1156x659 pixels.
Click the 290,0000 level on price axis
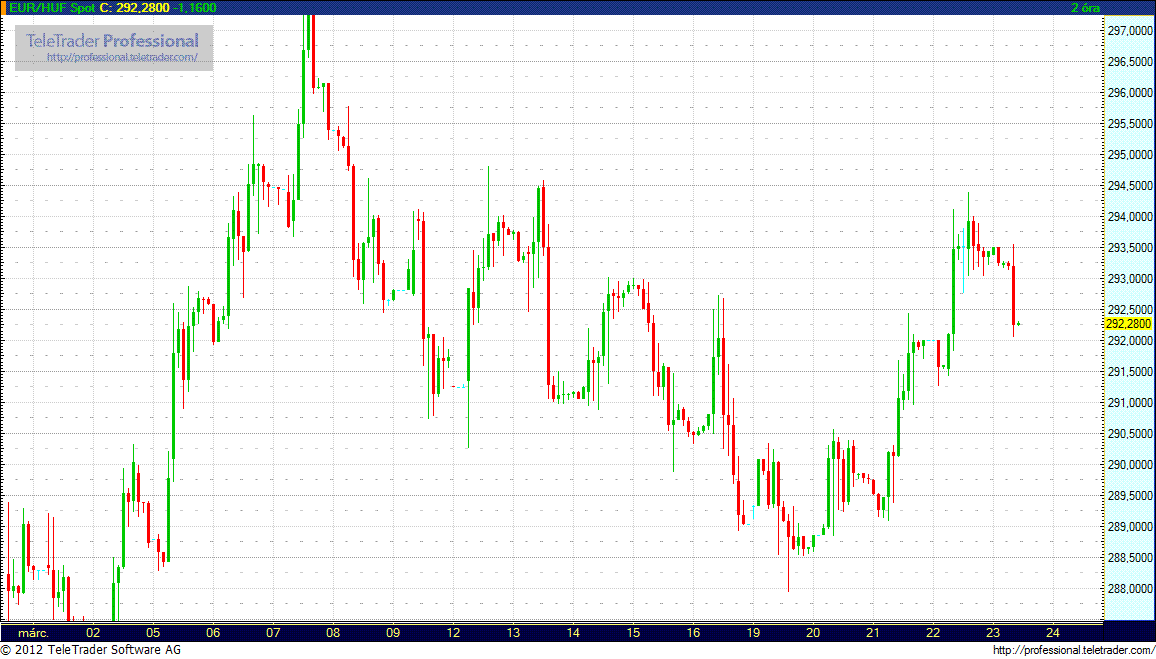(x=1129, y=465)
